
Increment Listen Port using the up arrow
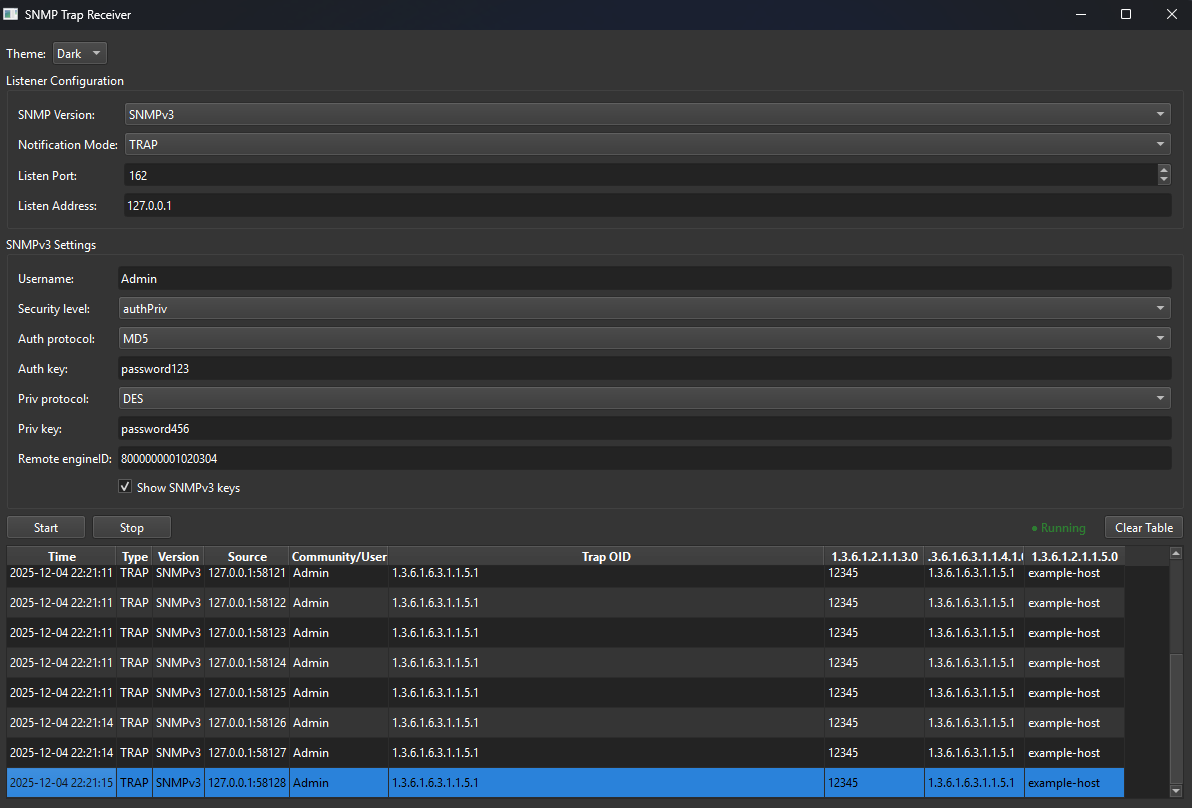(x=1163, y=169)
